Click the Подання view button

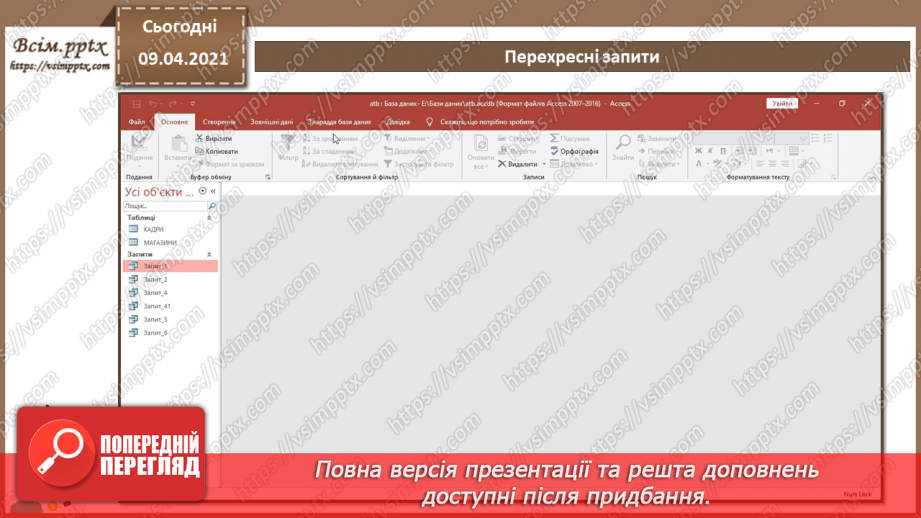pyautogui.click(x=139, y=149)
